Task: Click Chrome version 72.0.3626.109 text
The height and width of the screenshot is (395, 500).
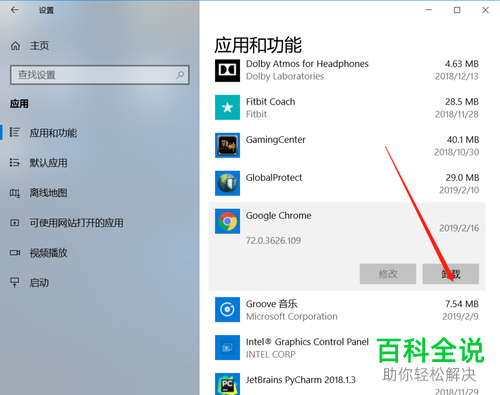Action: [273, 240]
